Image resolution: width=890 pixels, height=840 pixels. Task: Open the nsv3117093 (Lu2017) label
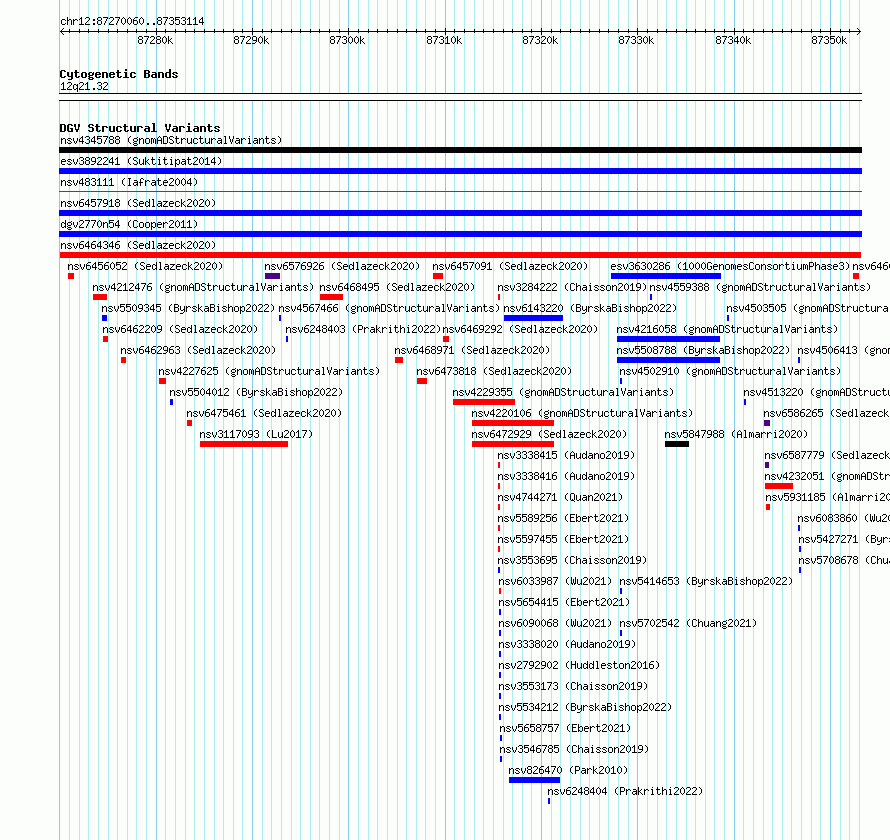coord(256,434)
